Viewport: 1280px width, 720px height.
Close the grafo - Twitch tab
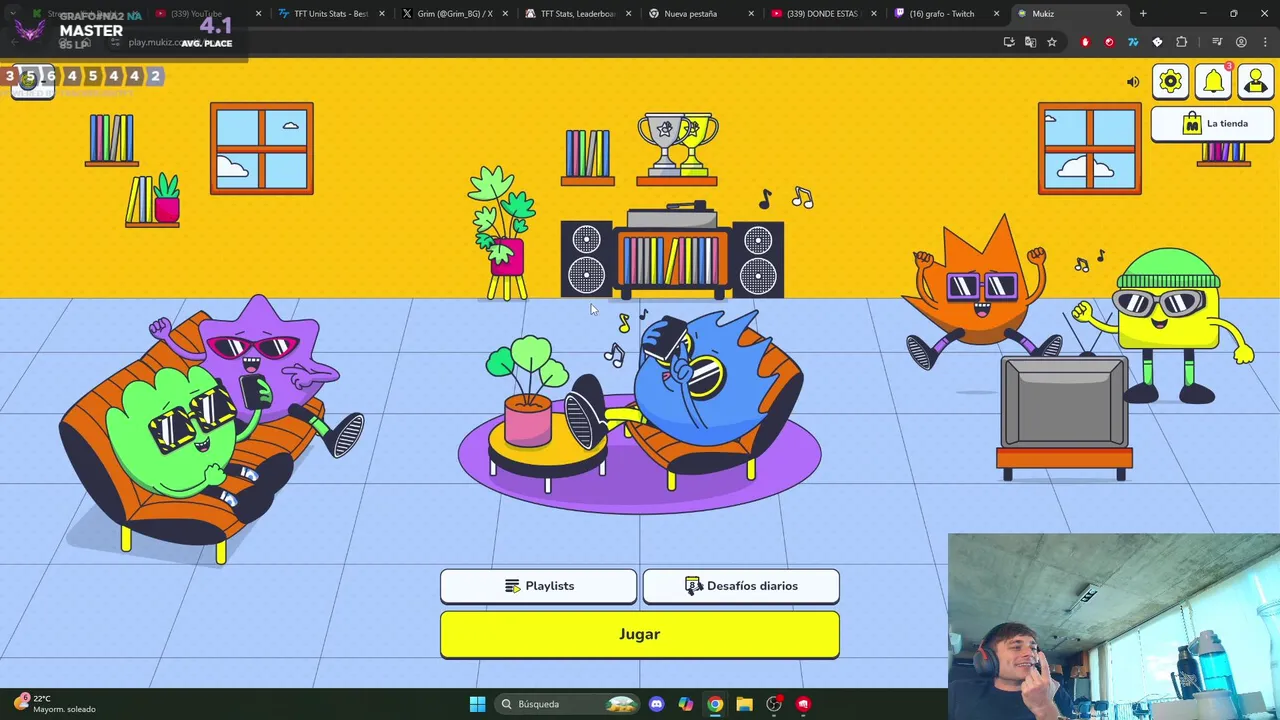996,14
